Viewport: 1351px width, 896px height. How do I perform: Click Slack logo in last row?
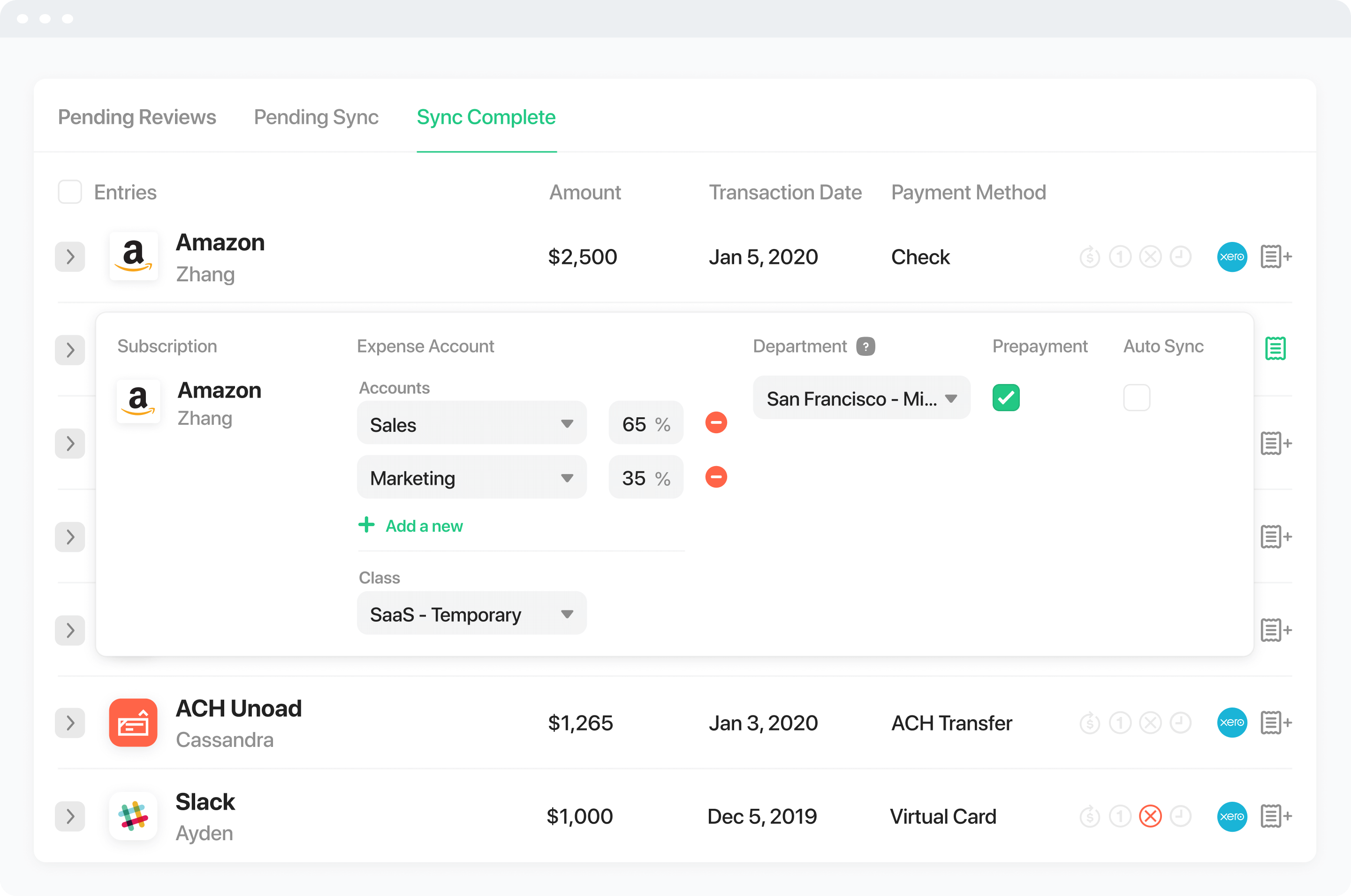[x=133, y=816]
